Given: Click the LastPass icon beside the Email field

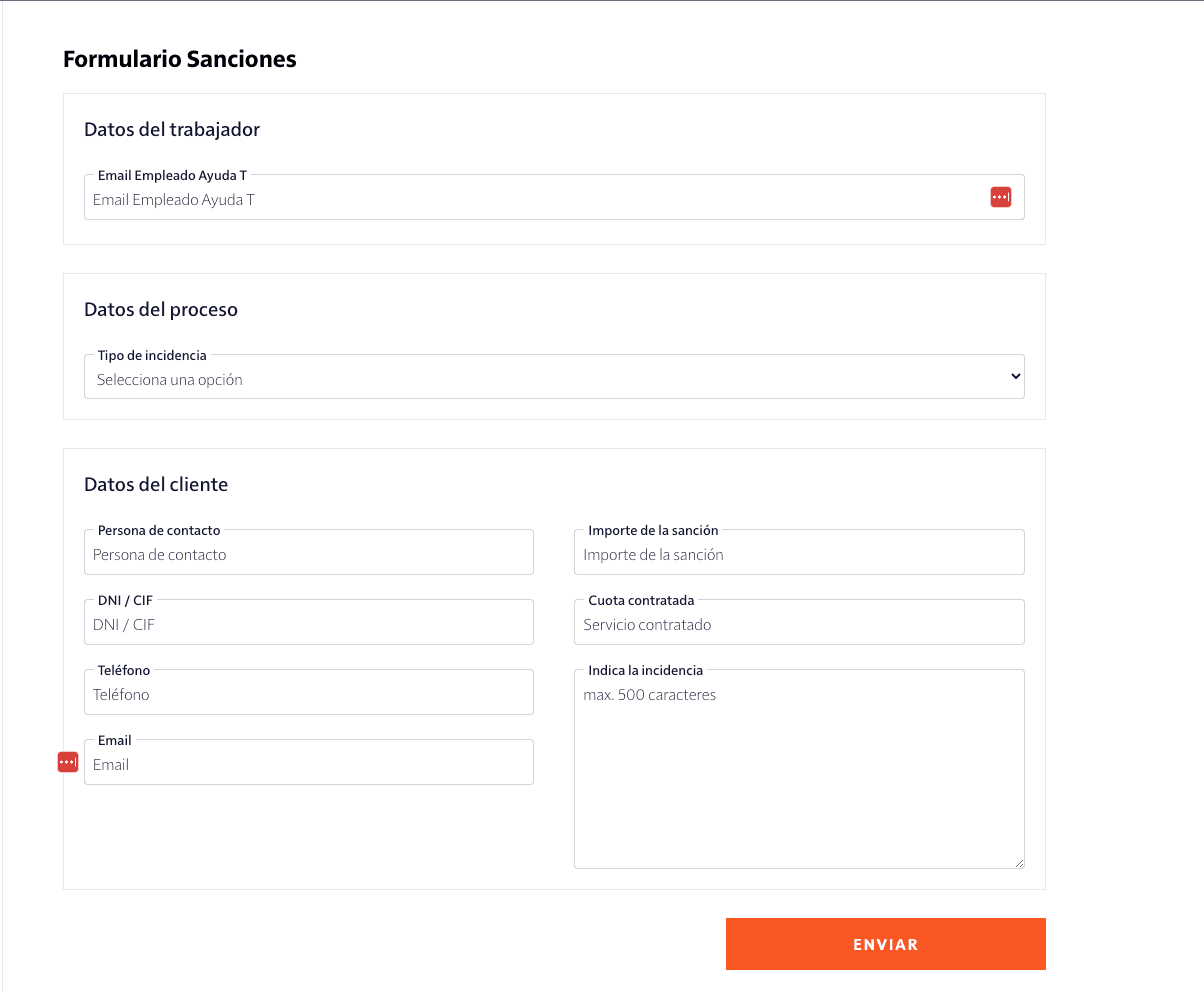Looking at the screenshot, I should coord(67,761).
